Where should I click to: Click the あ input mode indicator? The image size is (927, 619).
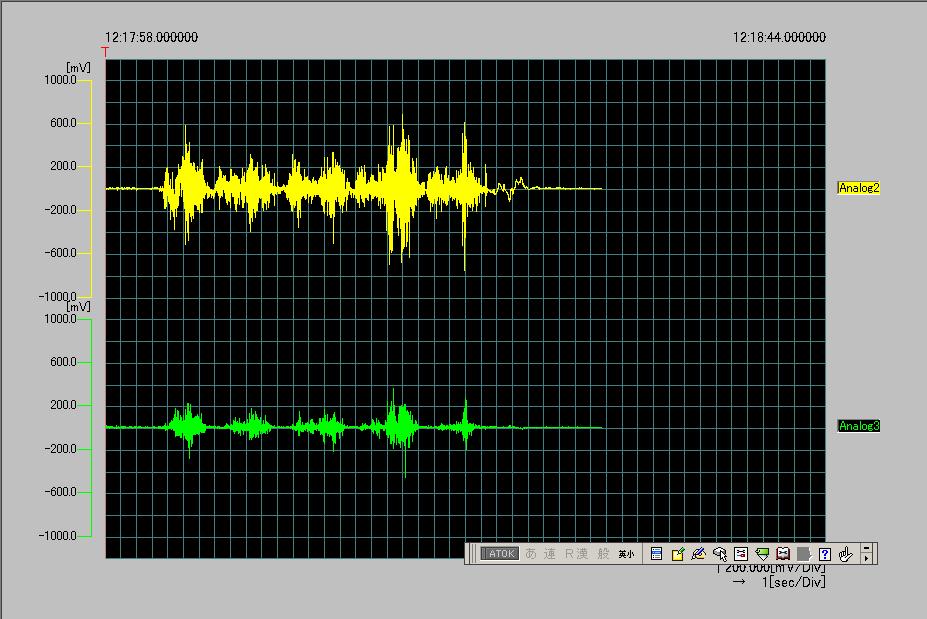point(531,554)
